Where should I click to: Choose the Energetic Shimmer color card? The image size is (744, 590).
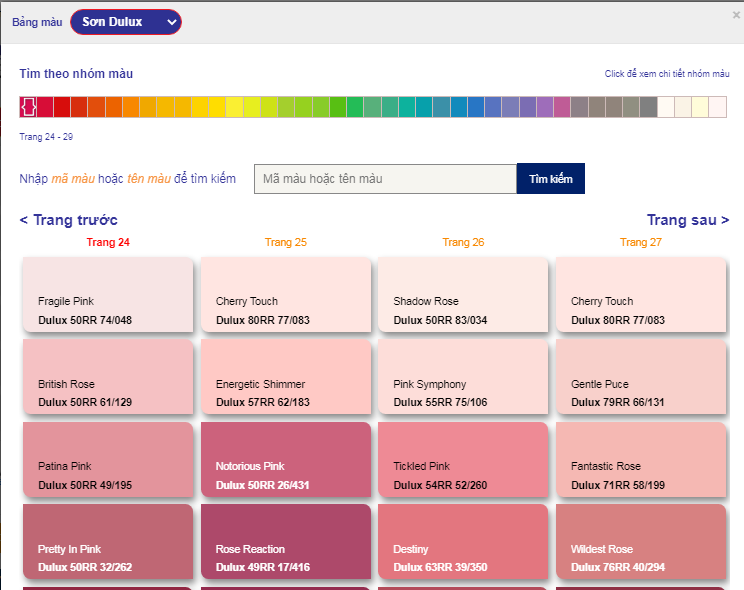[x=286, y=376]
